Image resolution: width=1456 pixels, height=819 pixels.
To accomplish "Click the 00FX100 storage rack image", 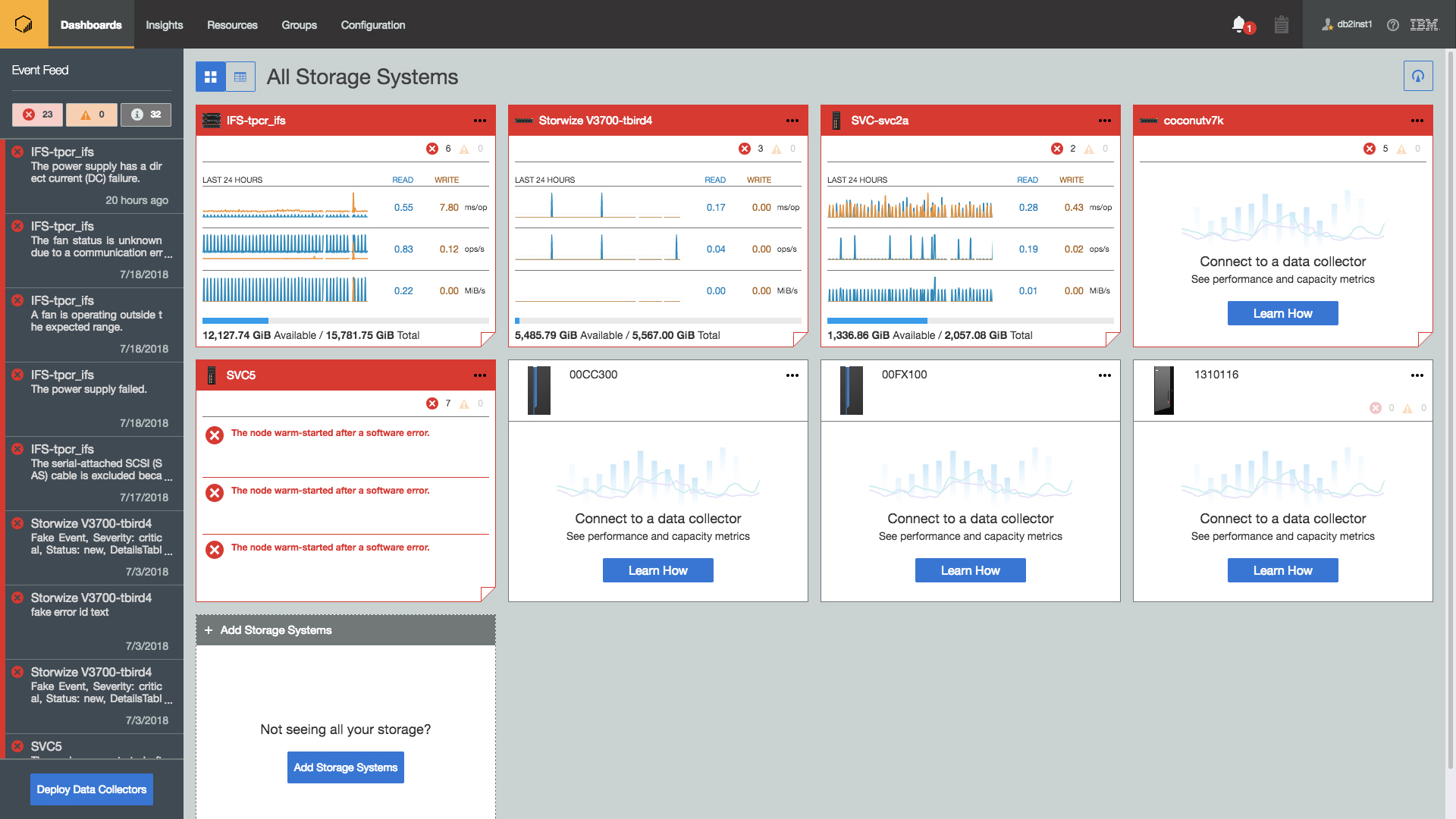I will [852, 391].
